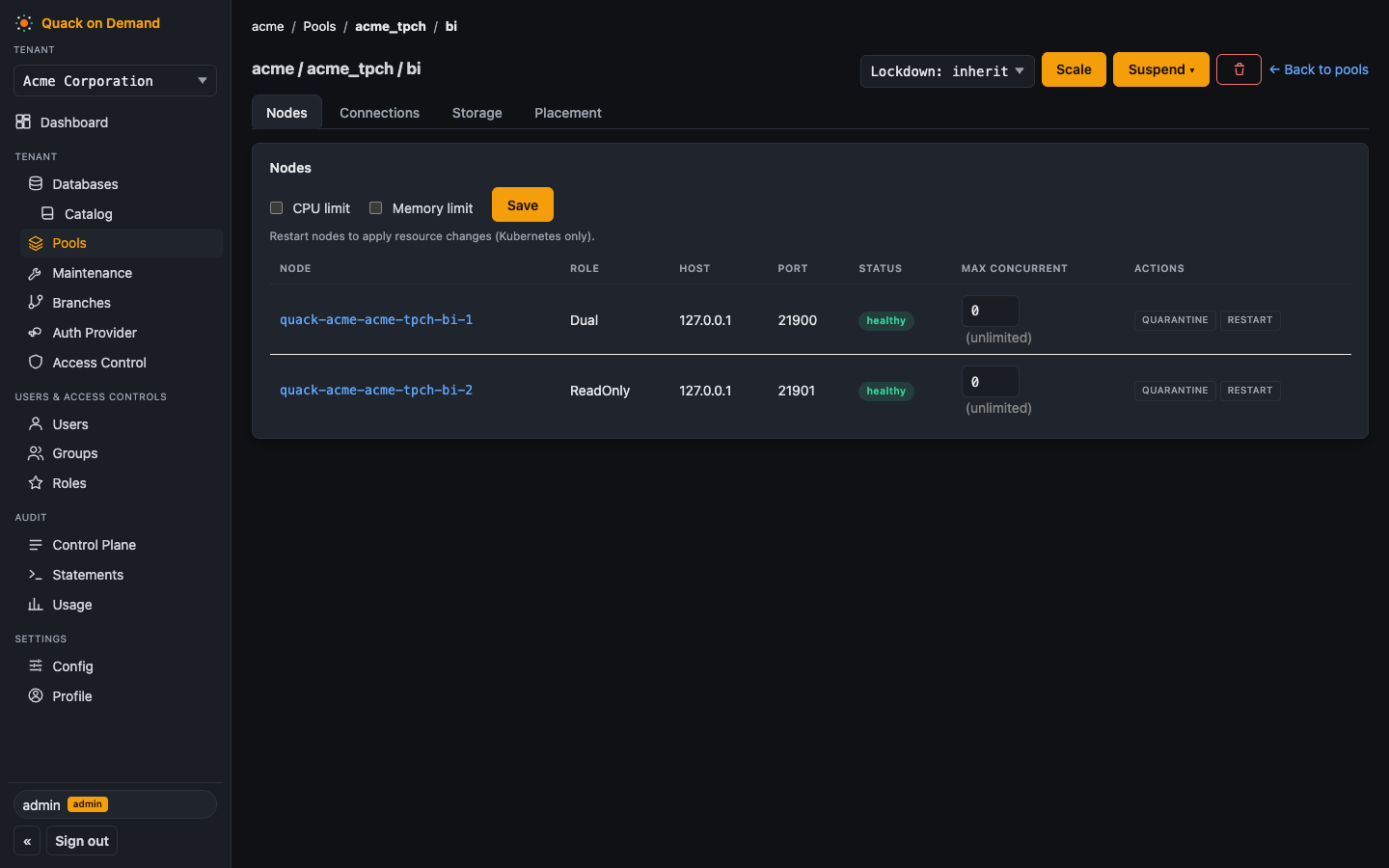Click the Quack on Demand sun logo
The image size is (1389, 868).
point(24,23)
